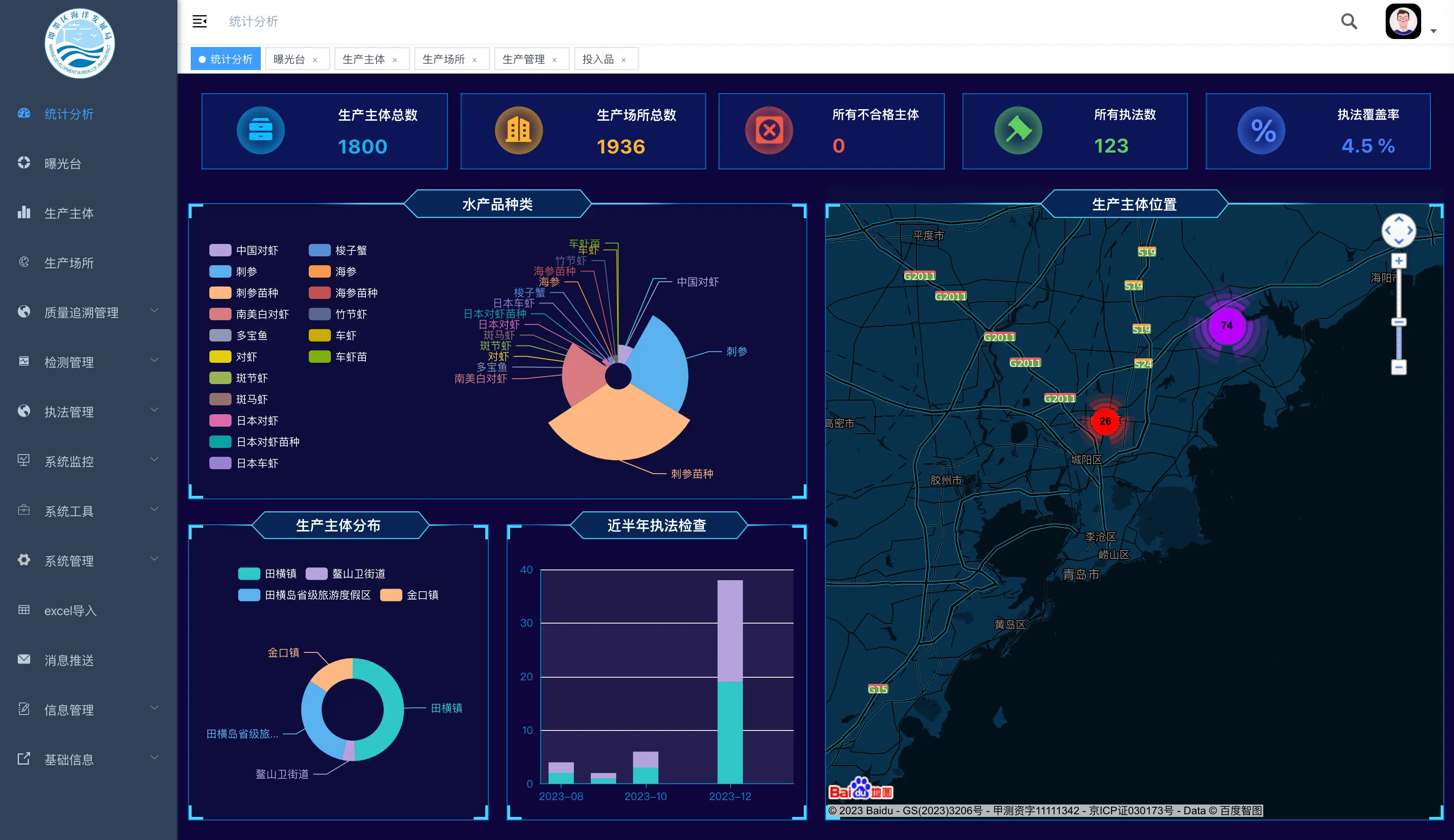This screenshot has height=840, width=1454.
Task: Click the 曝光台 sidebar icon
Action: pos(24,163)
